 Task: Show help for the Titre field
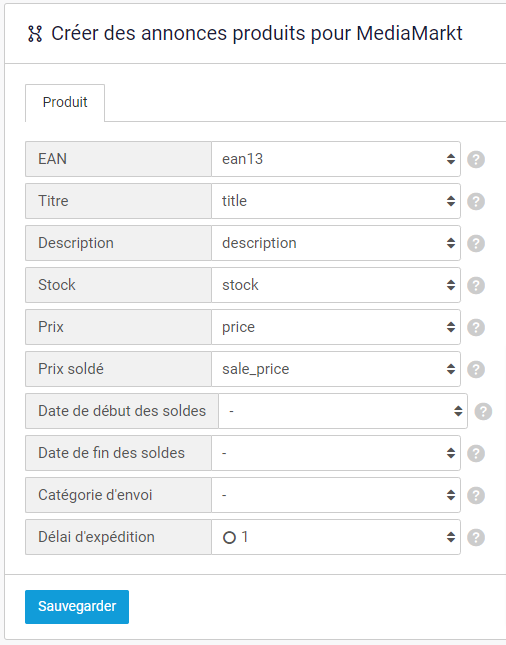[x=476, y=201]
